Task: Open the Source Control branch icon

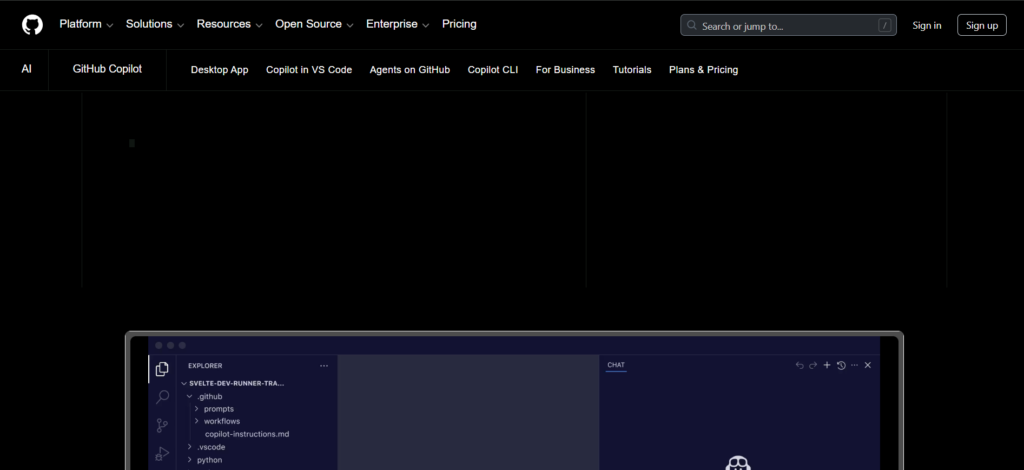Action: click(162, 426)
